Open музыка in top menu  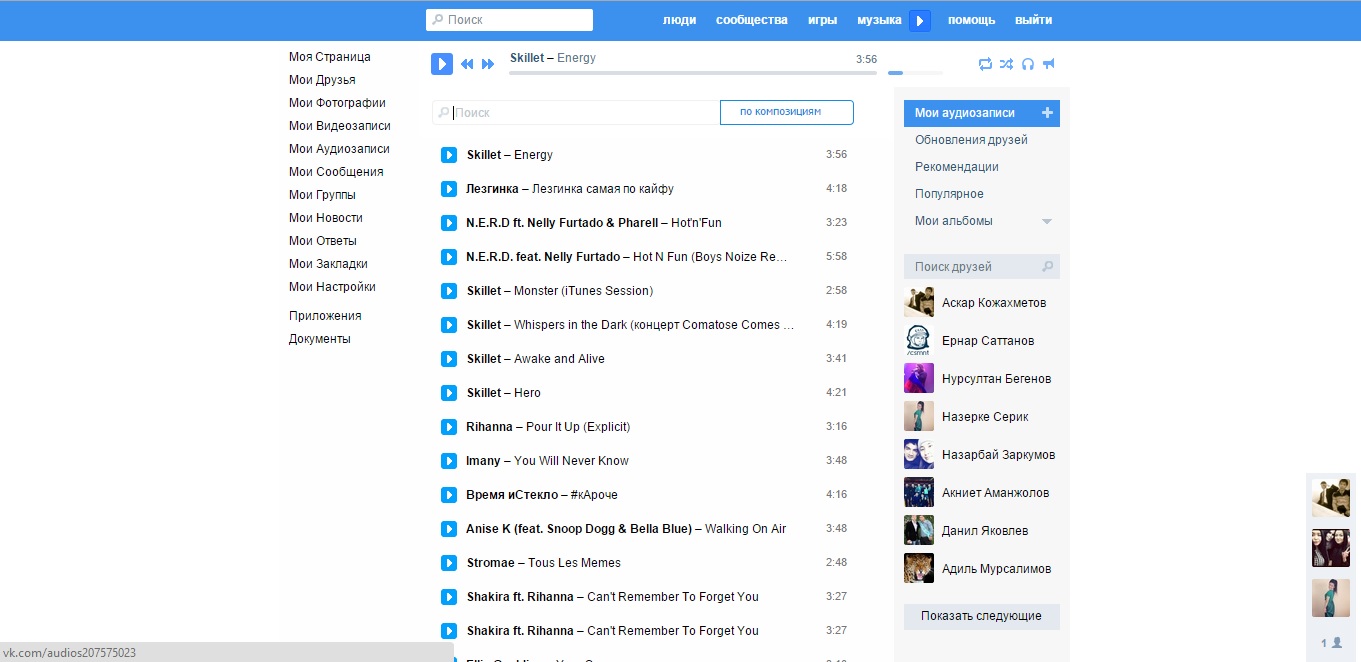[x=879, y=20]
